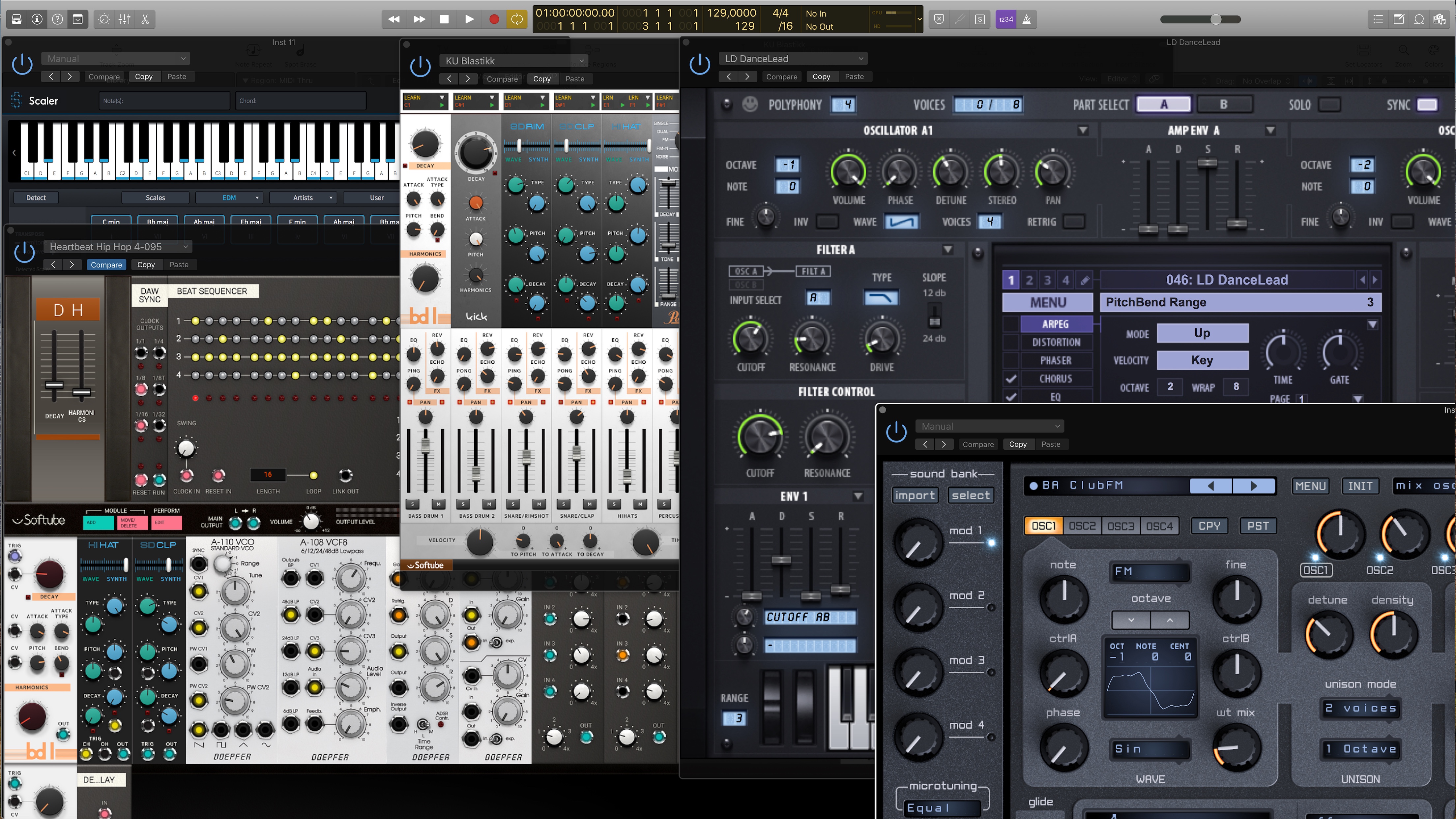This screenshot has width=1456, height=819.
Task: Open the Library icon in the control bar
Action: (17, 19)
